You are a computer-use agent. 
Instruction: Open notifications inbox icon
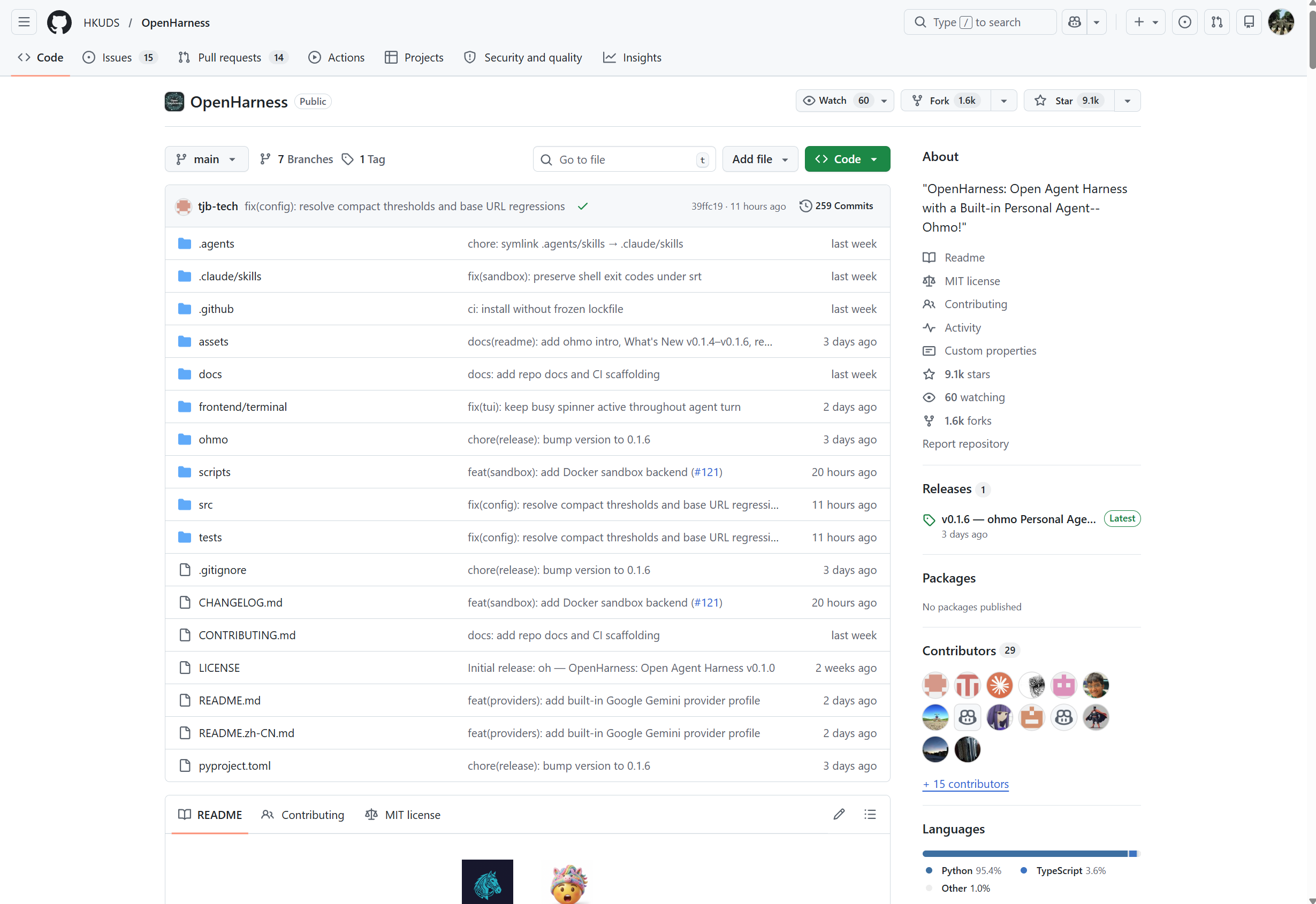click(x=1249, y=22)
